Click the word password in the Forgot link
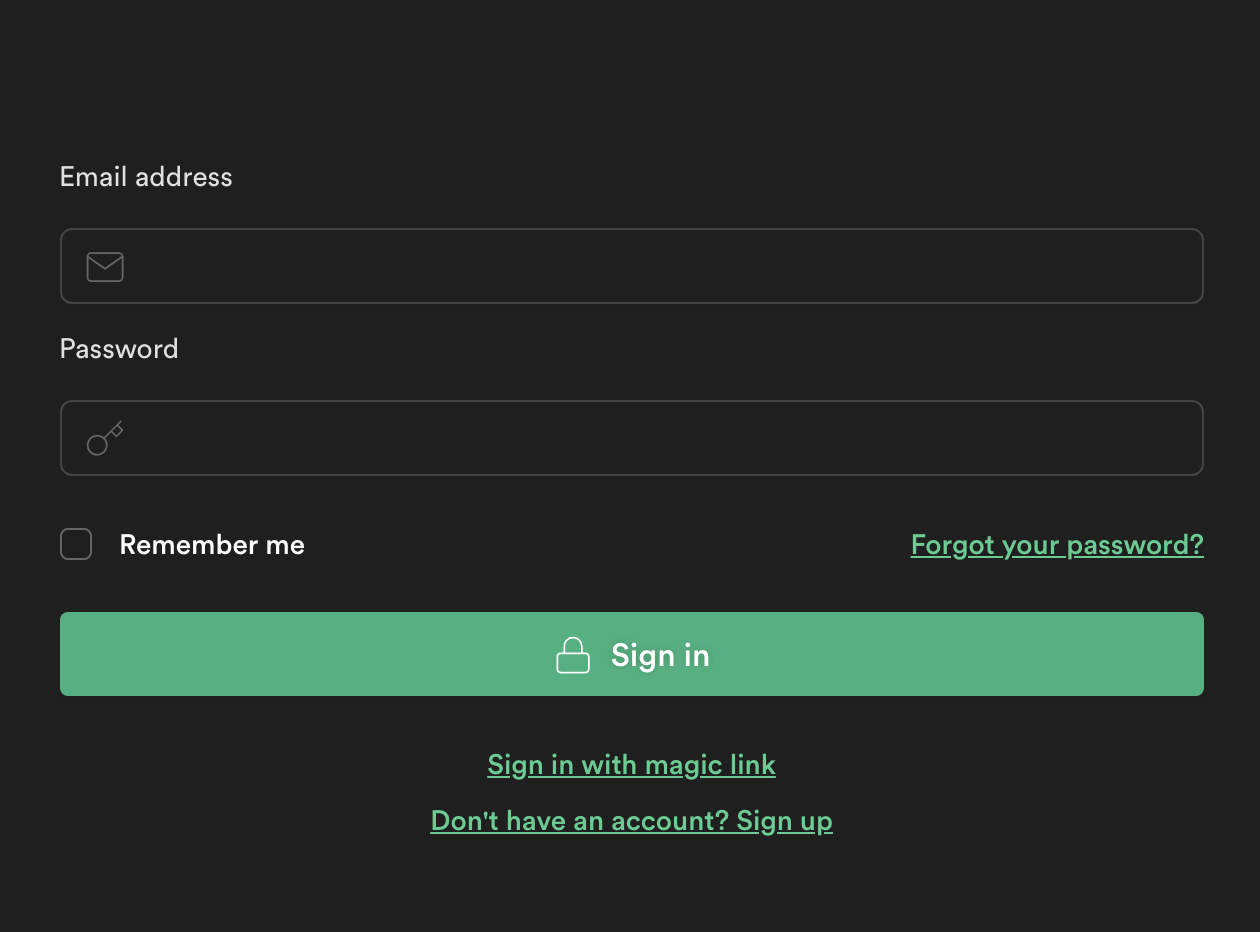Image resolution: width=1260 pixels, height=932 pixels. (x=1135, y=545)
